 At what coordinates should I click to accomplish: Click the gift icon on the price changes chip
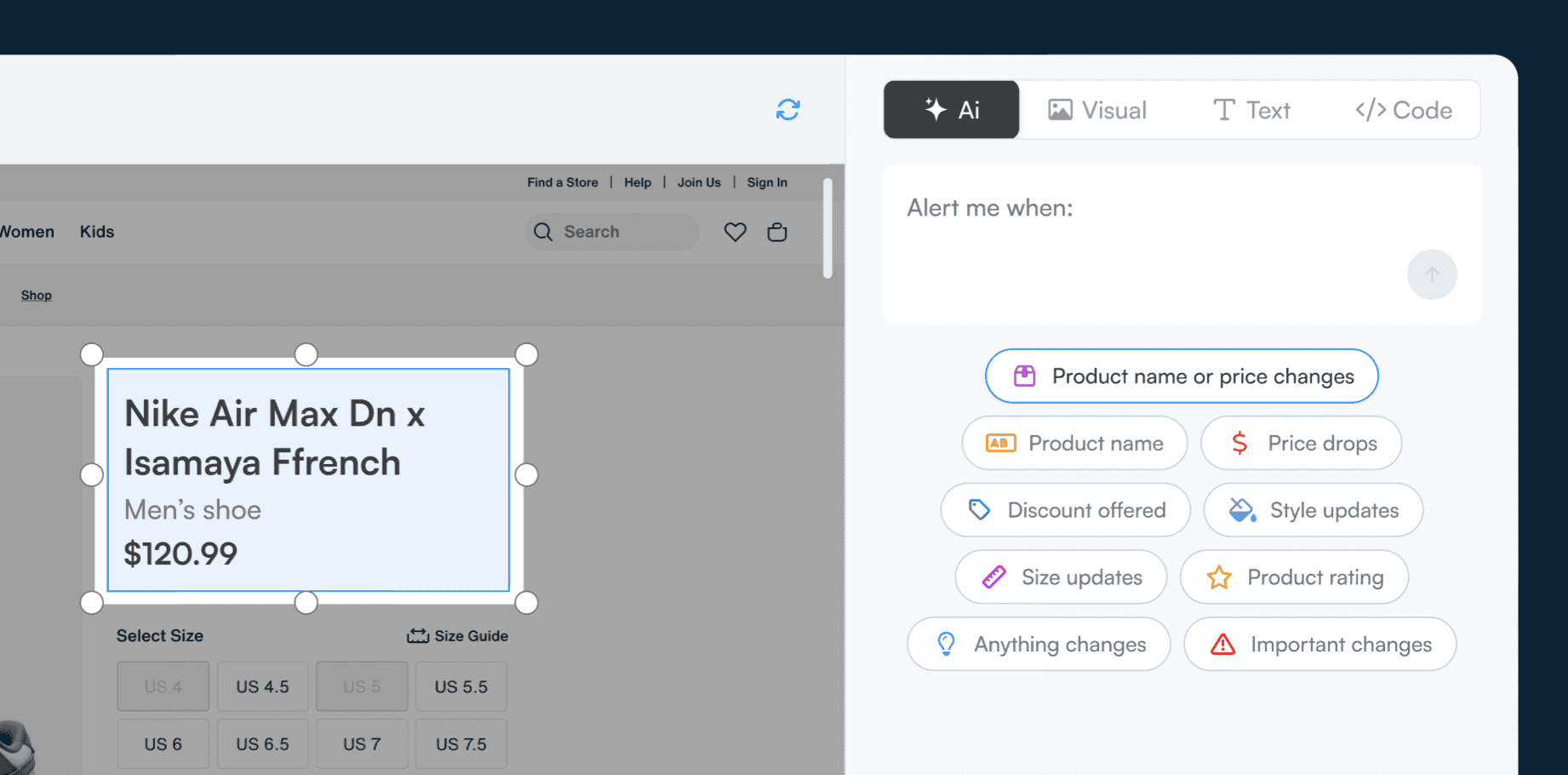(x=1026, y=376)
